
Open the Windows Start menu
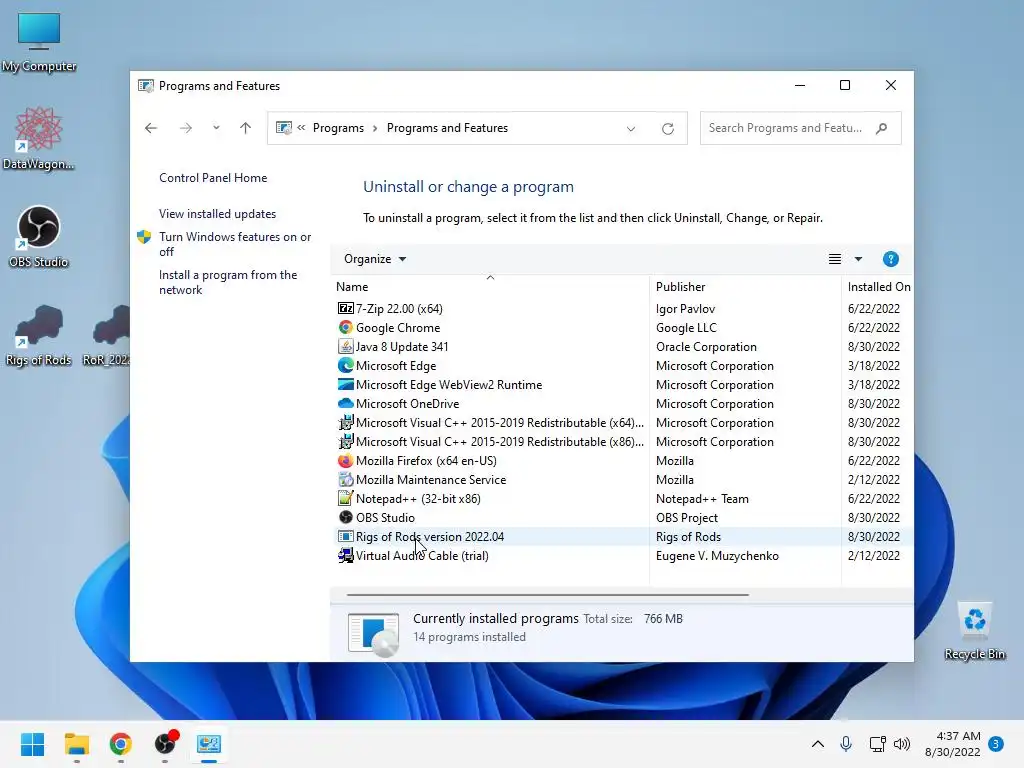pos(33,744)
